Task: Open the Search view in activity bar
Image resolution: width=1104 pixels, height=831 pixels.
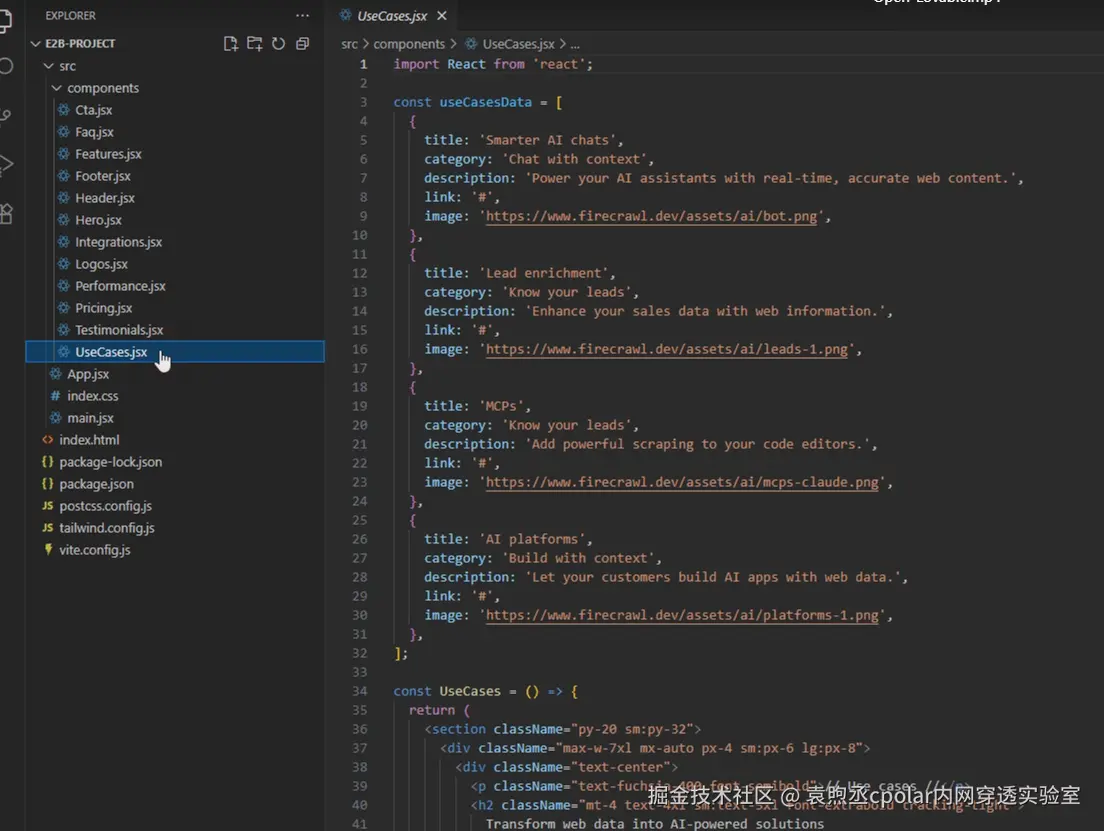Action: click(6, 66)
